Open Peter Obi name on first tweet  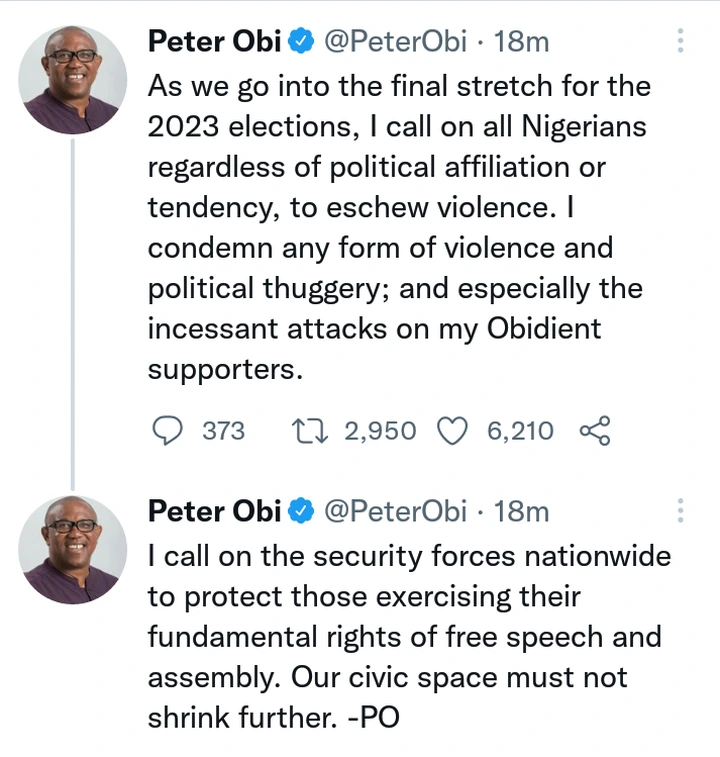pos(214,41)
